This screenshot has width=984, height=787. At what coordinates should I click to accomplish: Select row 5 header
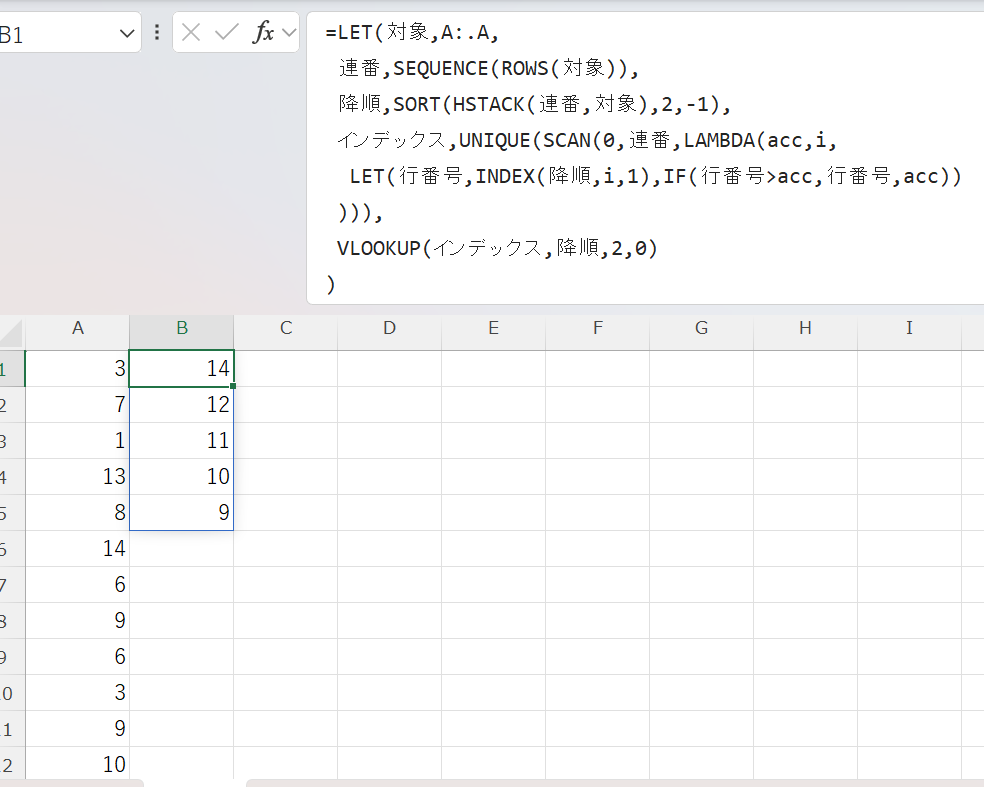(12, 513)
